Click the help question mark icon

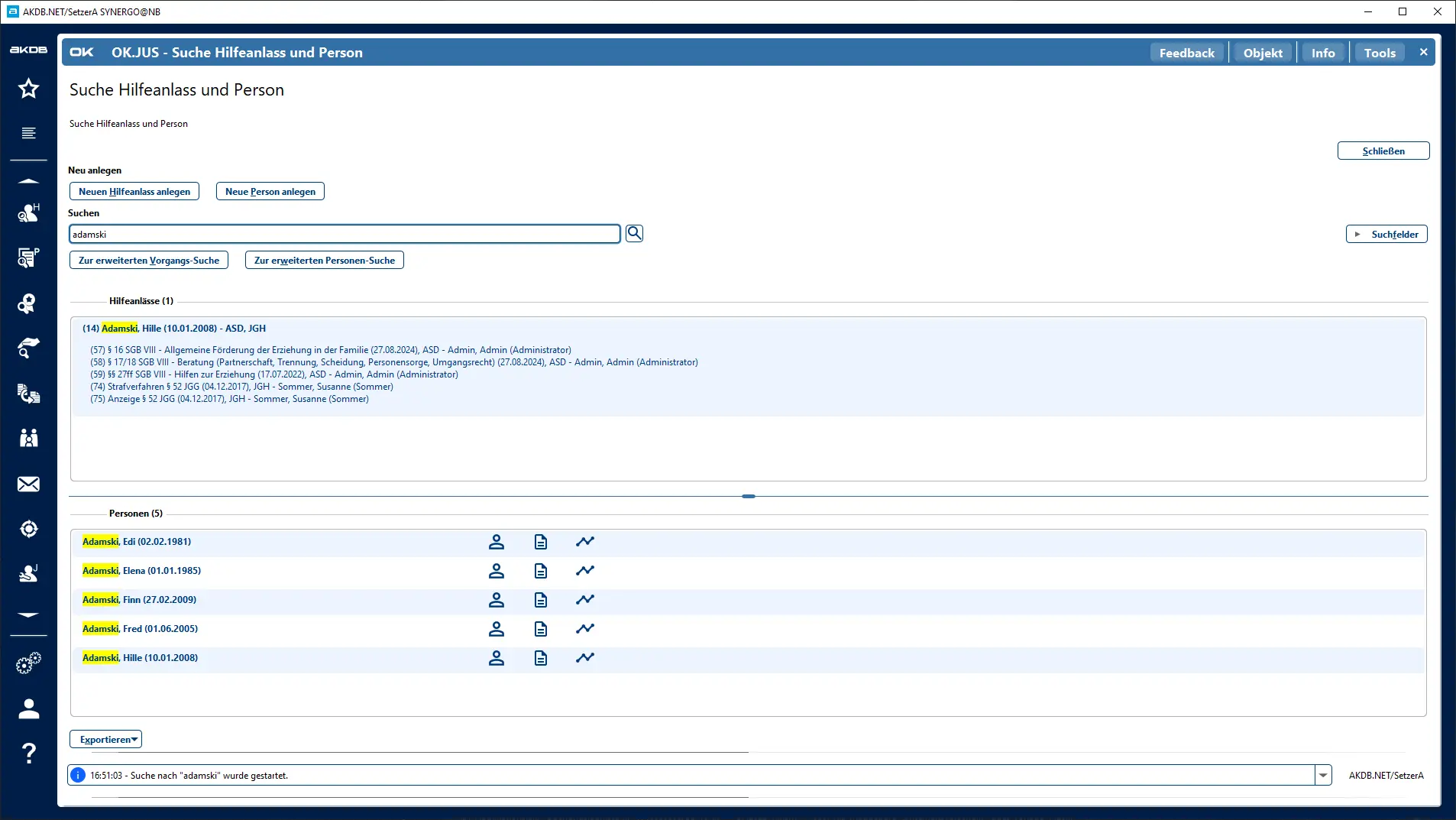(29, 754)
